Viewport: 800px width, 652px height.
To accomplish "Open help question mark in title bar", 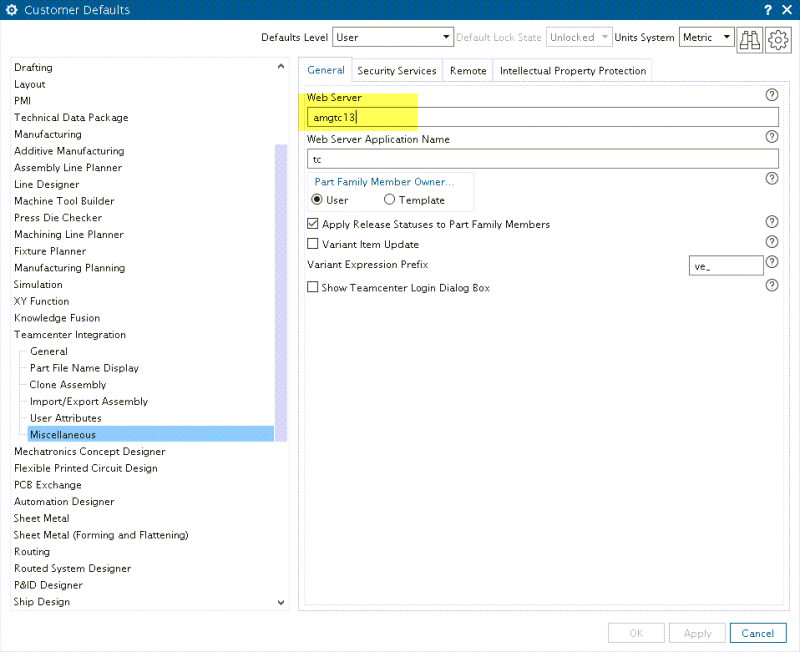I will click(768, 10).
